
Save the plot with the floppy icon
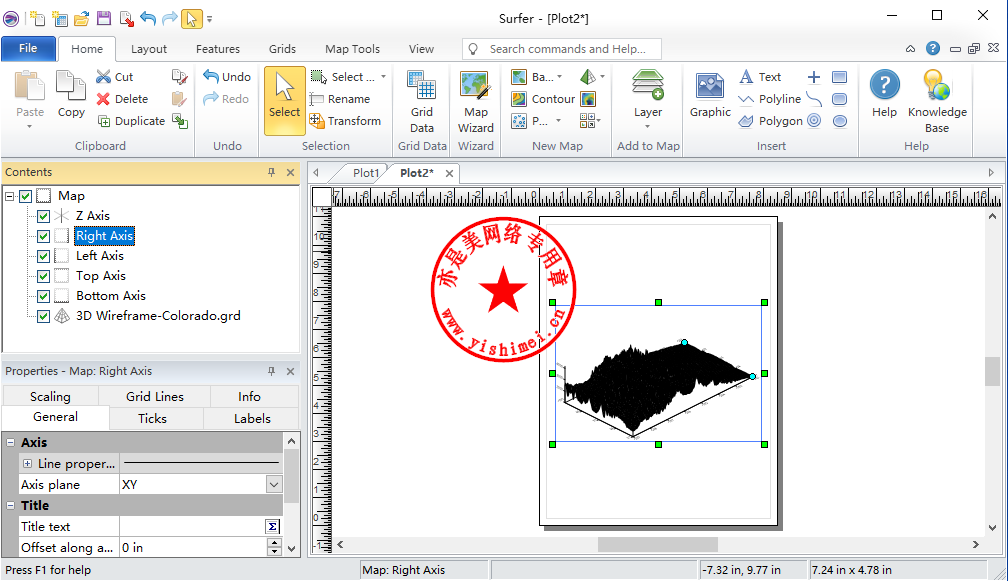pyautogui.click(x=104, y=19)
